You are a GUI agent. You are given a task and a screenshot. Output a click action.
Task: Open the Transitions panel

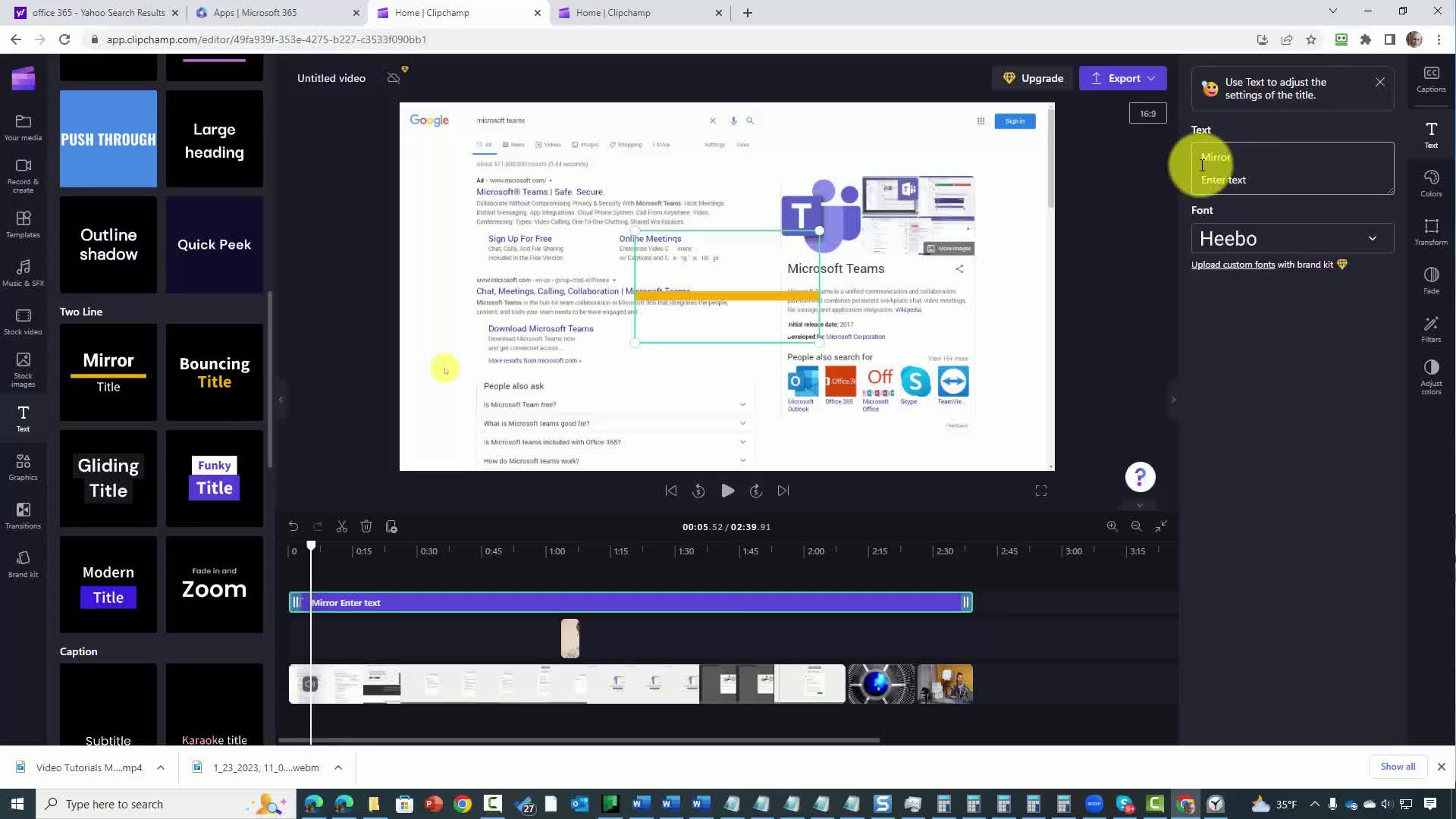point(23,516)
